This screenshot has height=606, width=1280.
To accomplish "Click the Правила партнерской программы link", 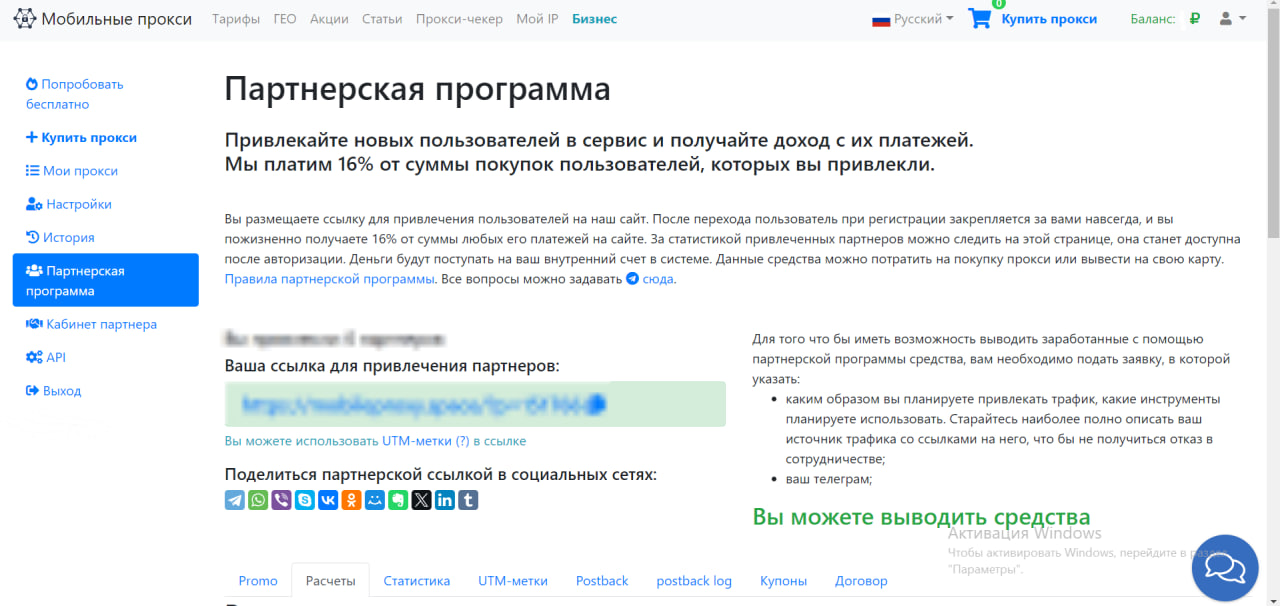I will click(x=329, y=279).
